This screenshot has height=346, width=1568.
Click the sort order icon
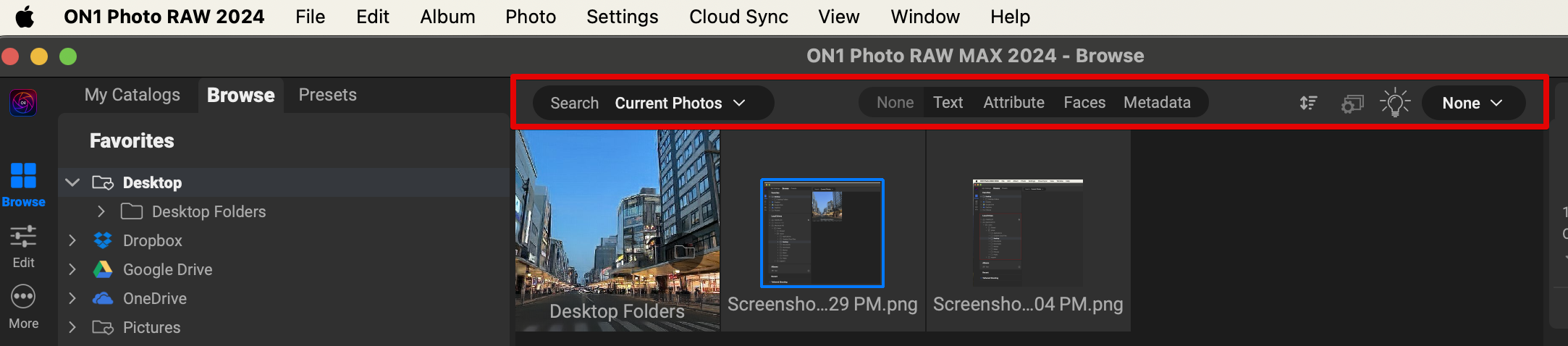point(1308,103)
